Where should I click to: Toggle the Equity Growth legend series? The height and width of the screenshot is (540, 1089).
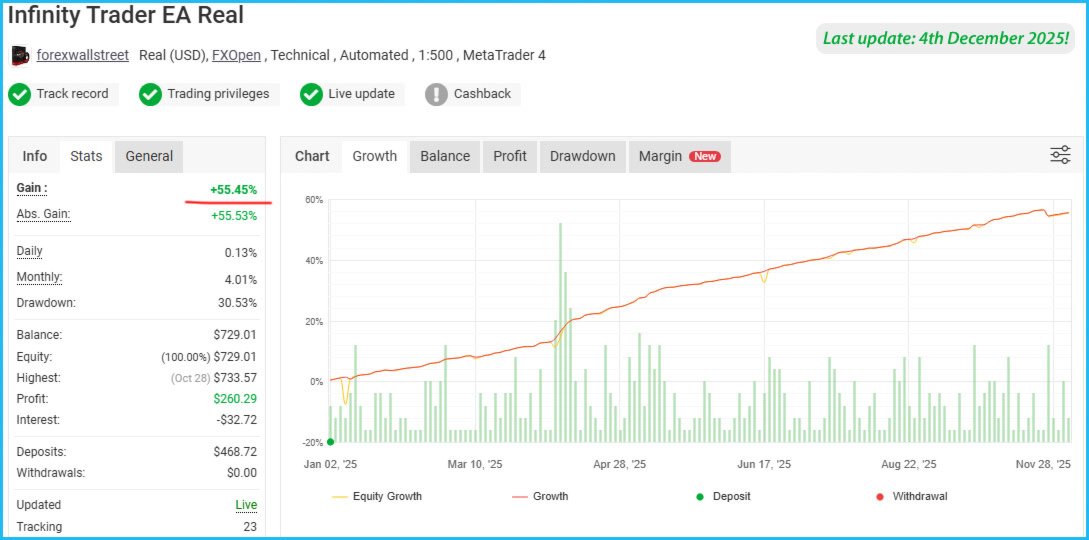pos(377,496)
